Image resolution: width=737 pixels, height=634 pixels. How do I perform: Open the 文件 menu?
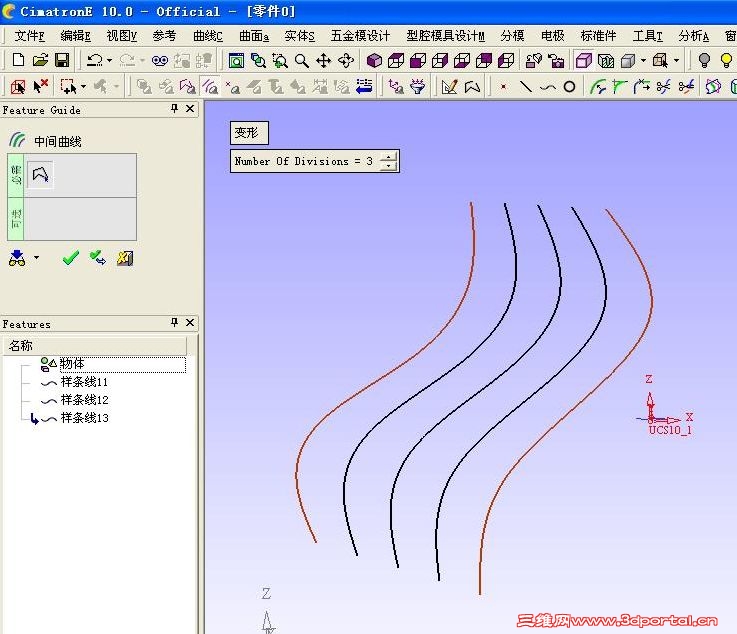coord(29,36)
